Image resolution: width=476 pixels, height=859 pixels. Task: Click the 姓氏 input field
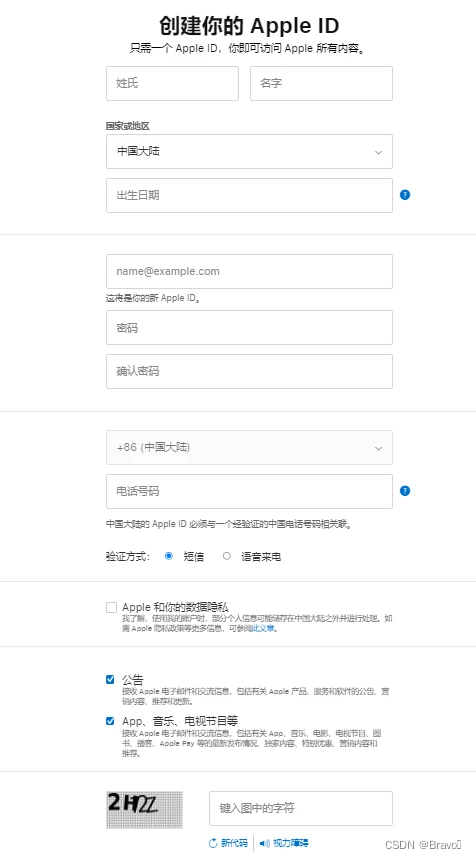coord(173,83)
